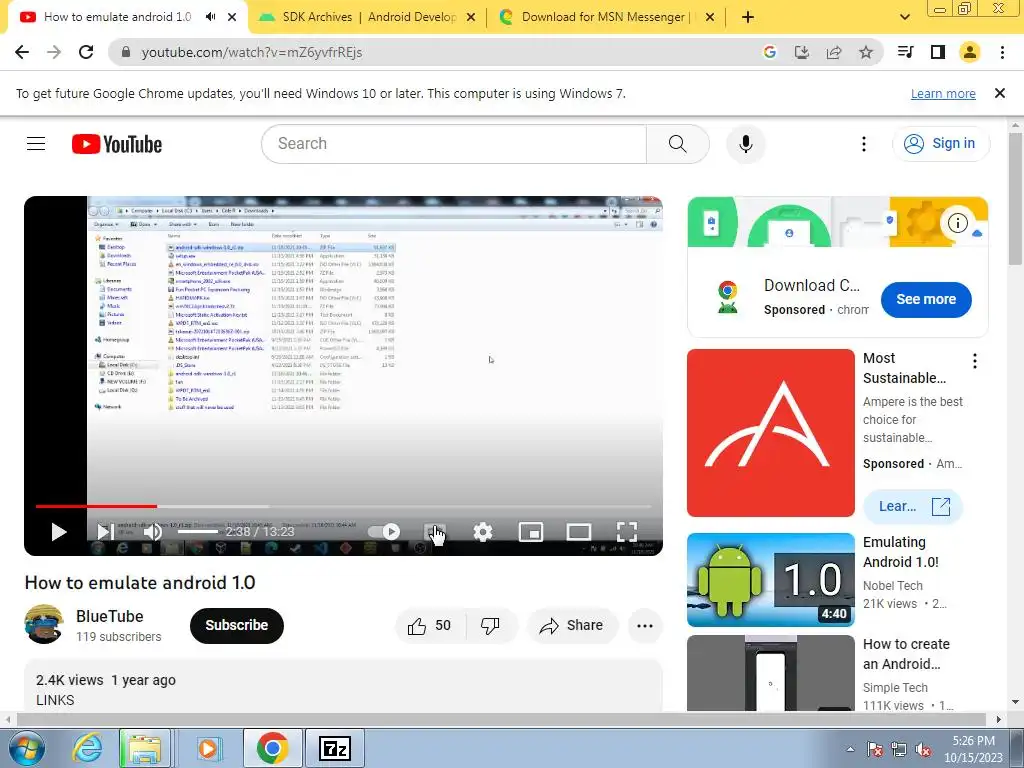Open the miniplayer
Viewport: 1024px width, 768px height.
[x=531, y=532]
